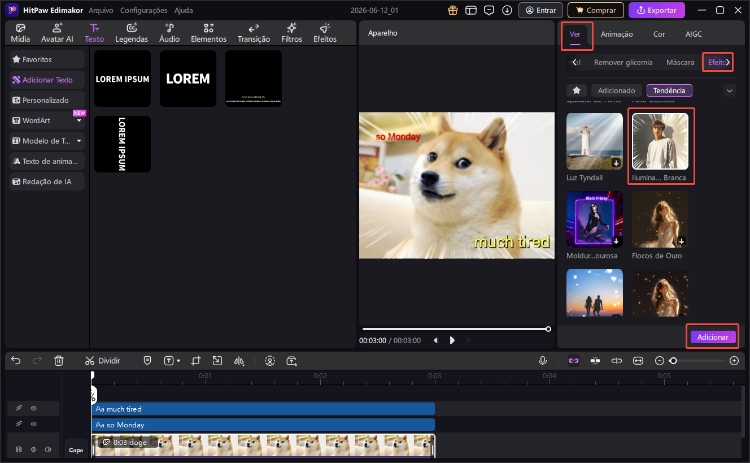Click the Exportar button

(656, 10)
